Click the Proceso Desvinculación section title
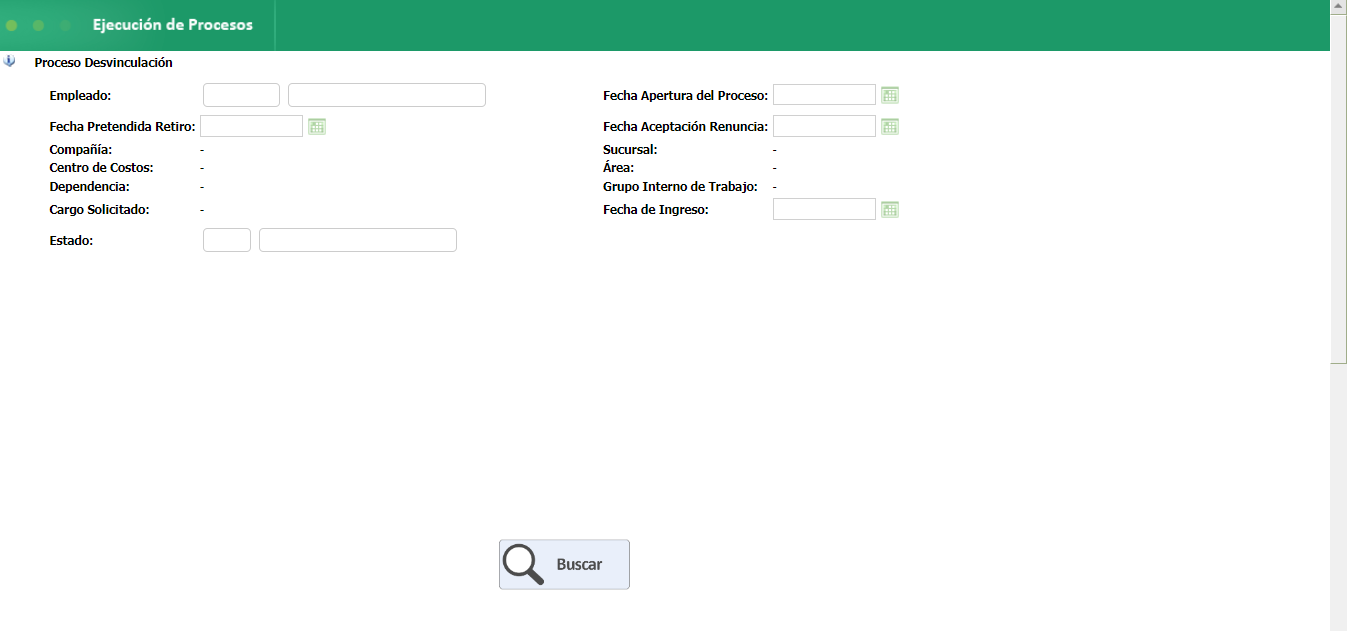The width and height of the screenshot is (1347, 631). click(103, 62)
